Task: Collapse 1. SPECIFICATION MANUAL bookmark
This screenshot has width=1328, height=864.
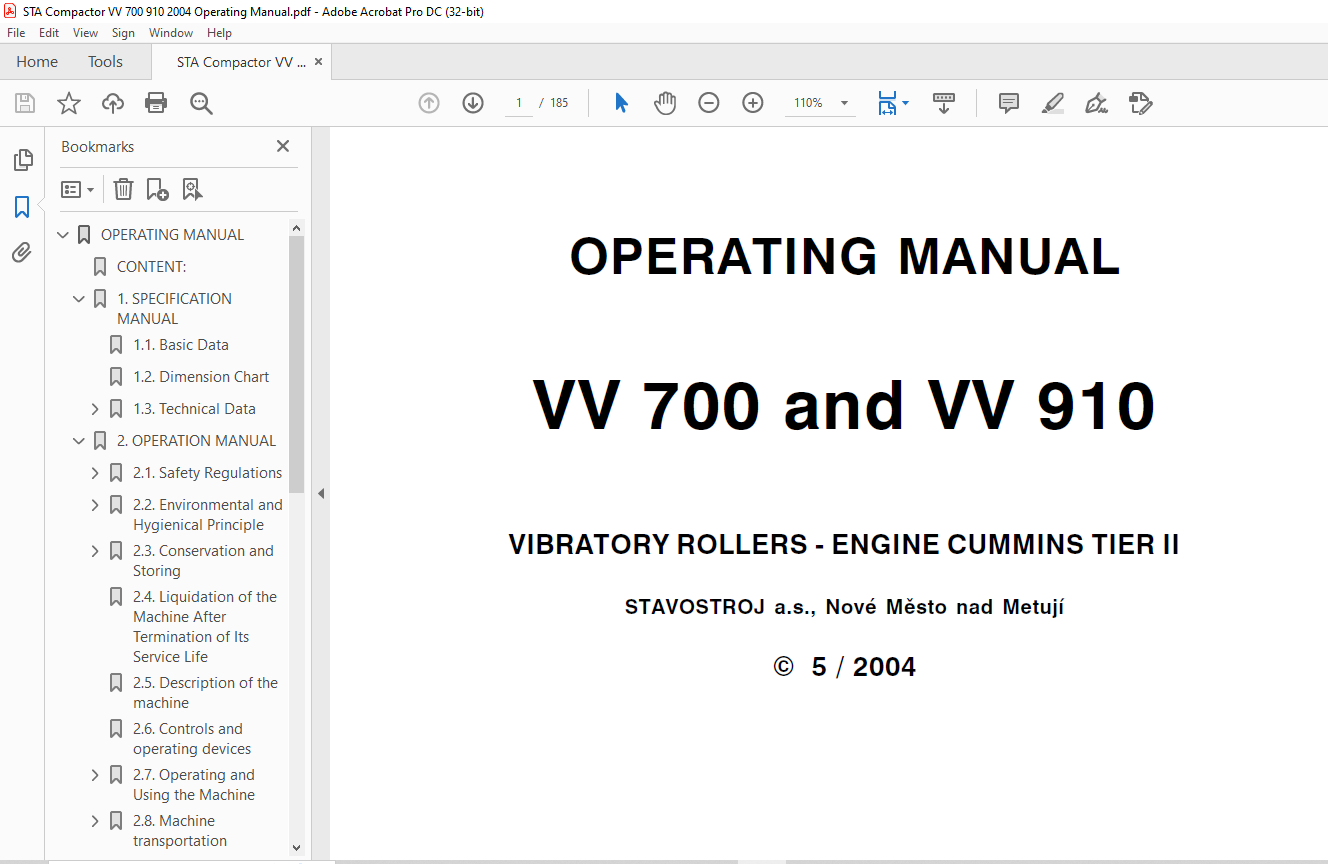Action: coord(79,299)
